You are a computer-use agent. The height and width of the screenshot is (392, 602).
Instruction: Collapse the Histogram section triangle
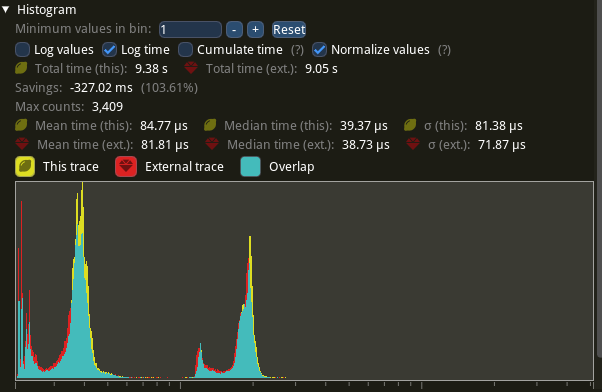(5, 10)
